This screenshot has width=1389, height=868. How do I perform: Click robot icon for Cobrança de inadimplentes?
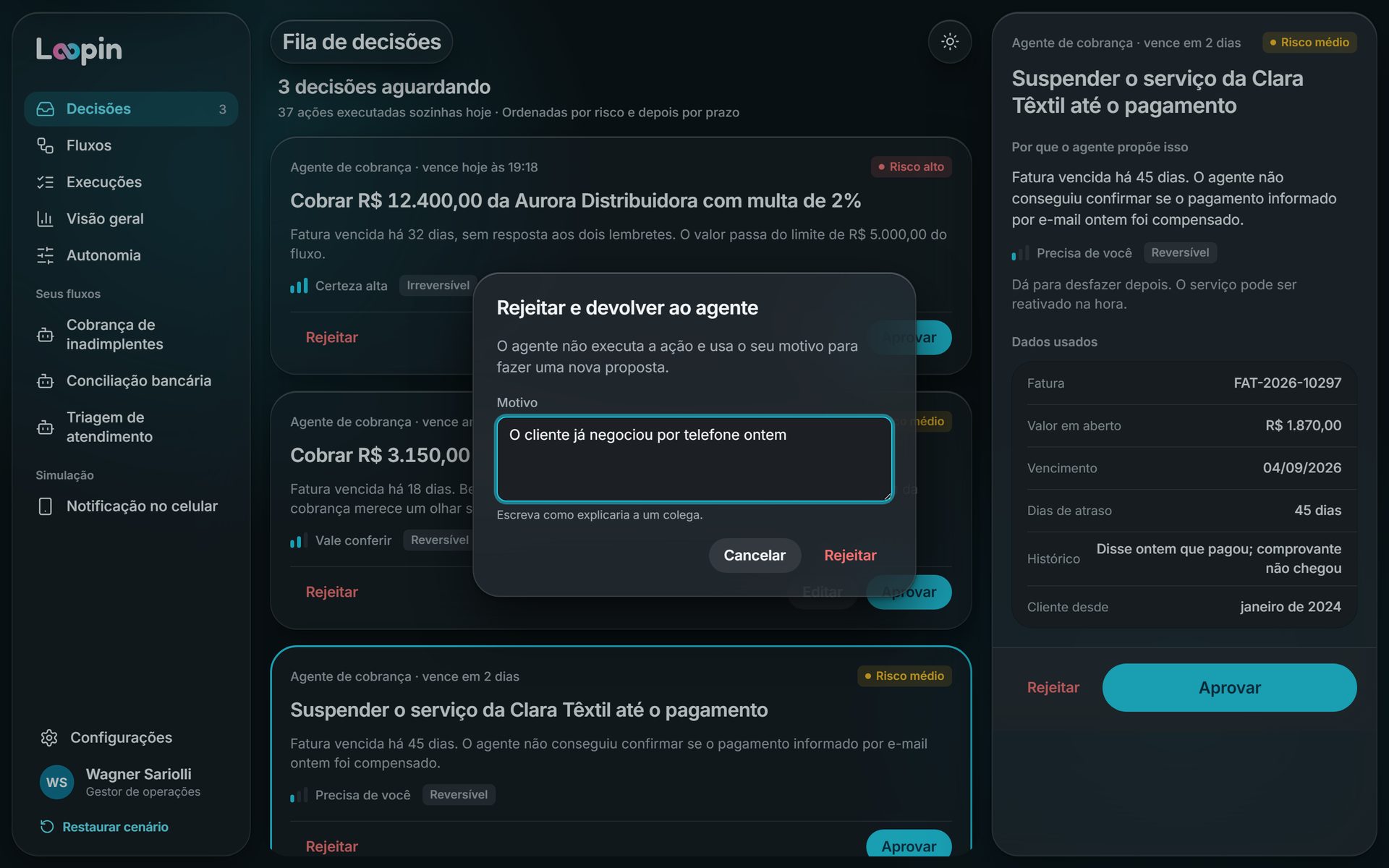pyautogui.click(x=46, y=335)
